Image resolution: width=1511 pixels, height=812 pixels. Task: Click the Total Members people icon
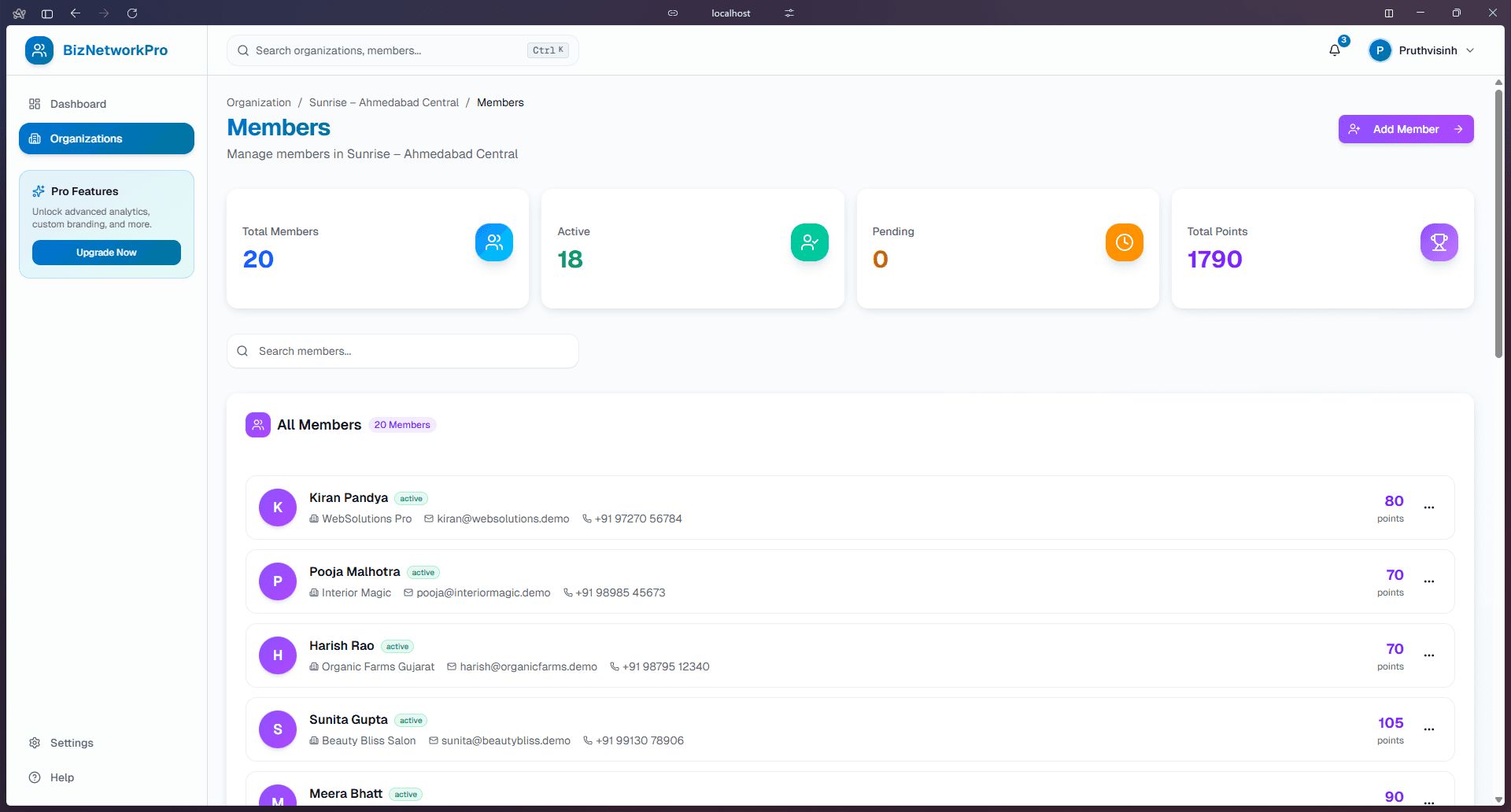493,242
